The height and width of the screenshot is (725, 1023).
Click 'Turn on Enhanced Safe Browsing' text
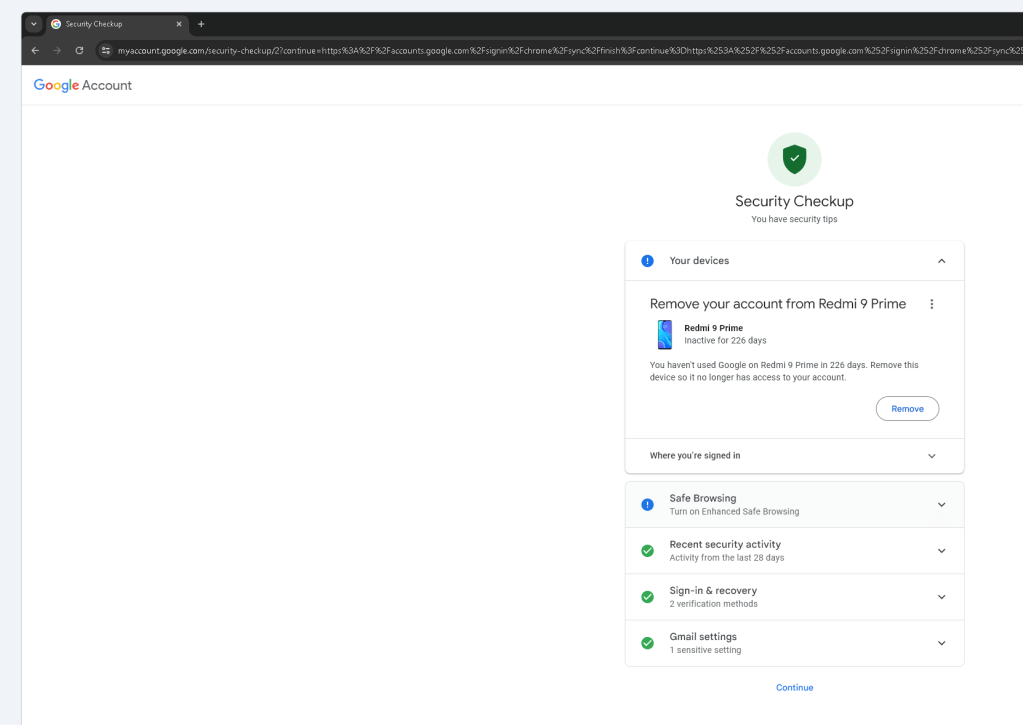tap(734, 512)
